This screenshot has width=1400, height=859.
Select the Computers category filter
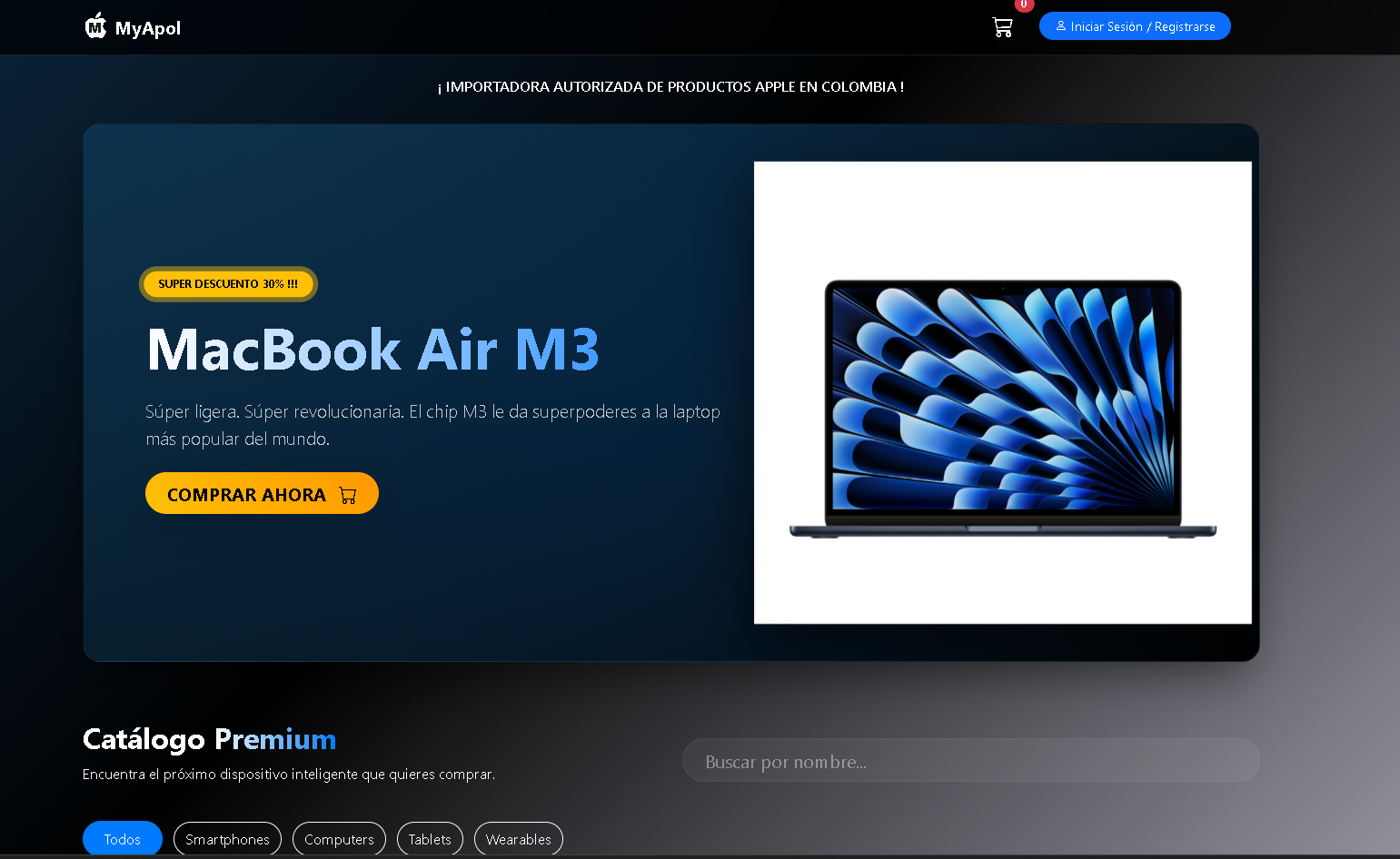coord(339,838)
